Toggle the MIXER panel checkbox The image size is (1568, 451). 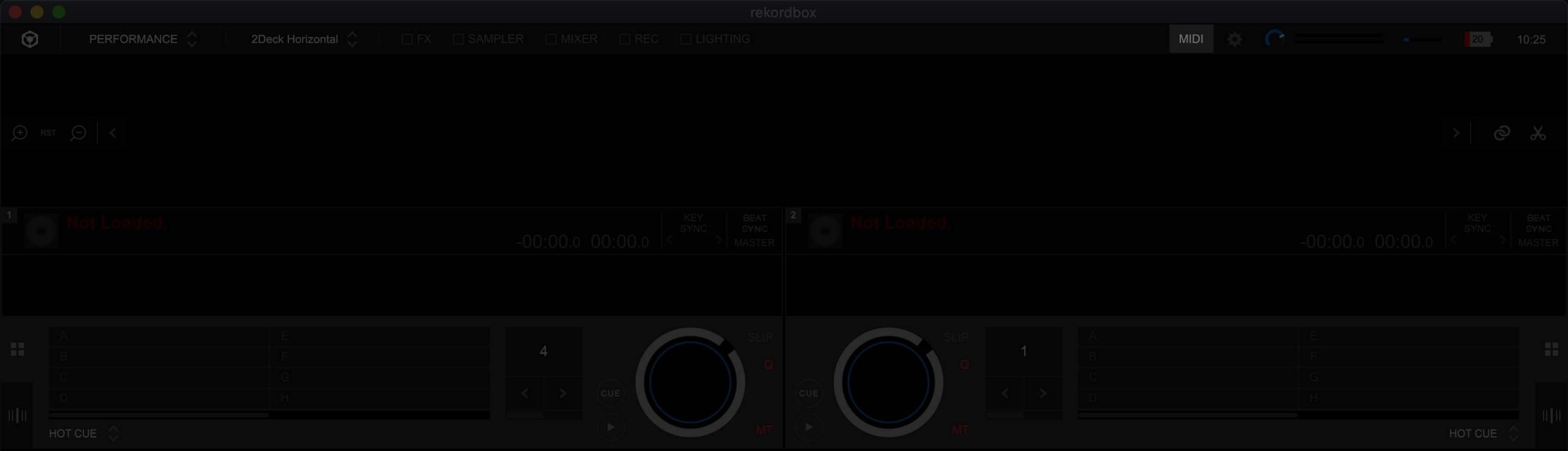coord(551,39)
